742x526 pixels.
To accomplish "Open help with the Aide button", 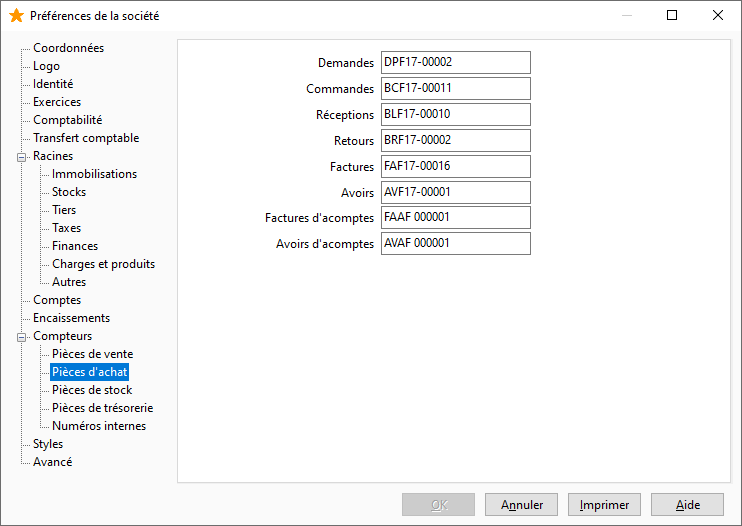I will pyautogui.click(x=687, y=505).
